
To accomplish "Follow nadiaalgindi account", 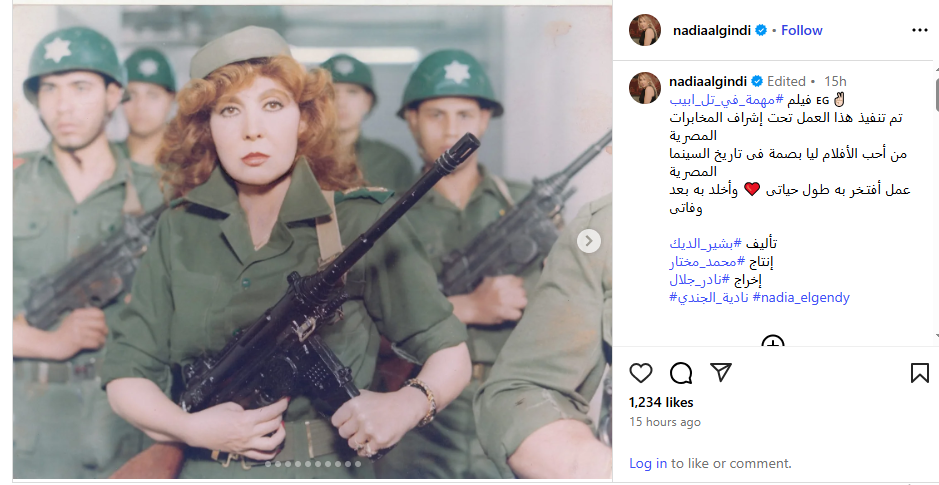I will 802,31.
